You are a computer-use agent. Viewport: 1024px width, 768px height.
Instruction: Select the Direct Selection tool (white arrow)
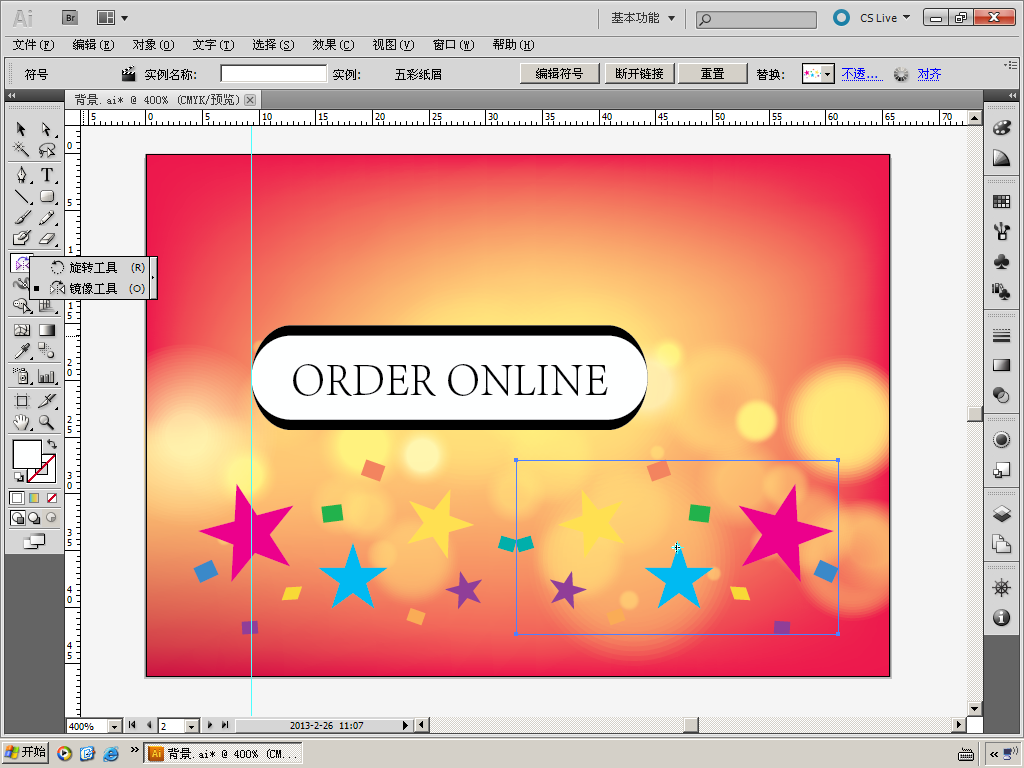click(x=46, y=129)
